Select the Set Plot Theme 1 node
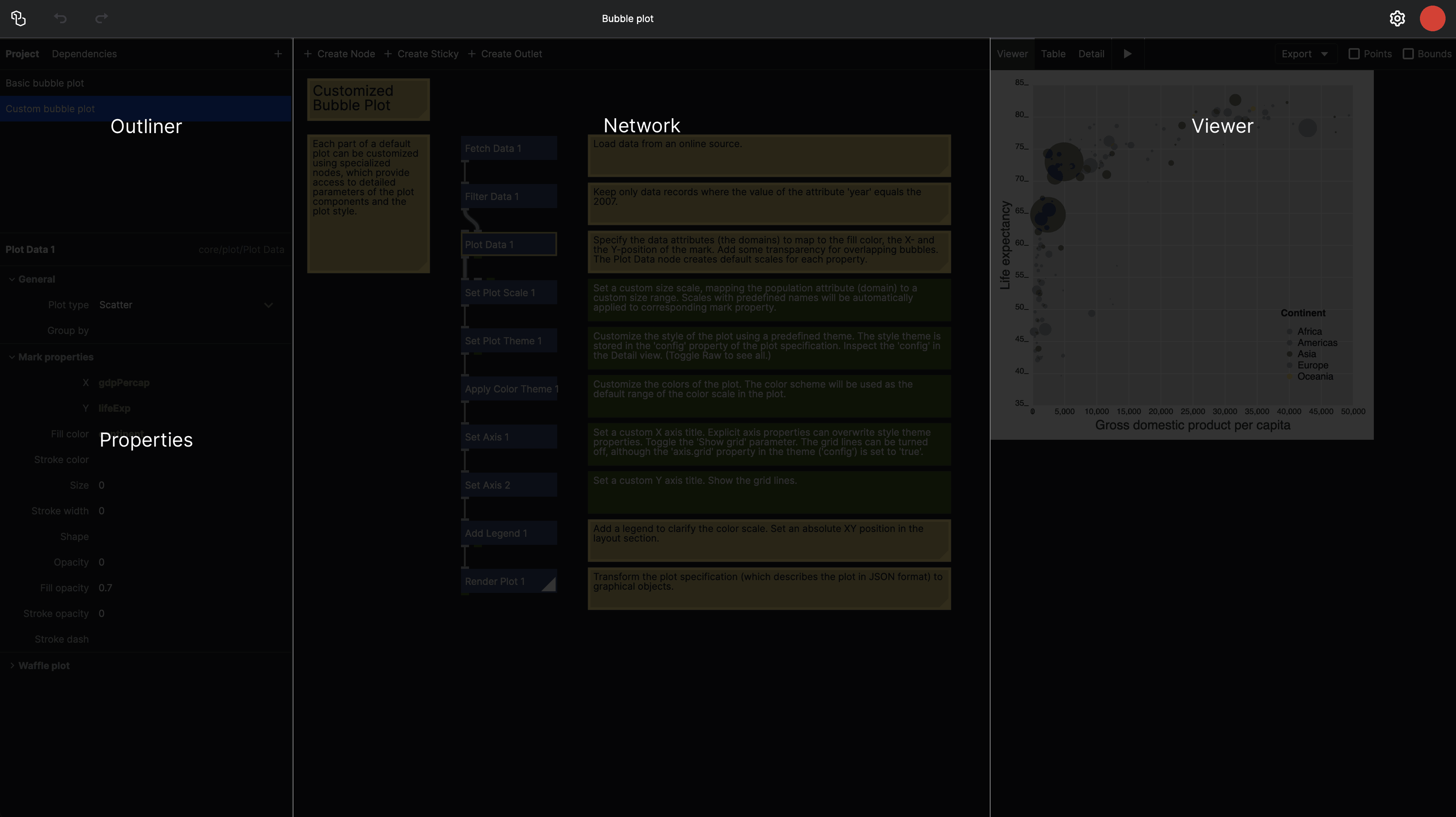Screen dimensions: 1456x817 [509, 340]
